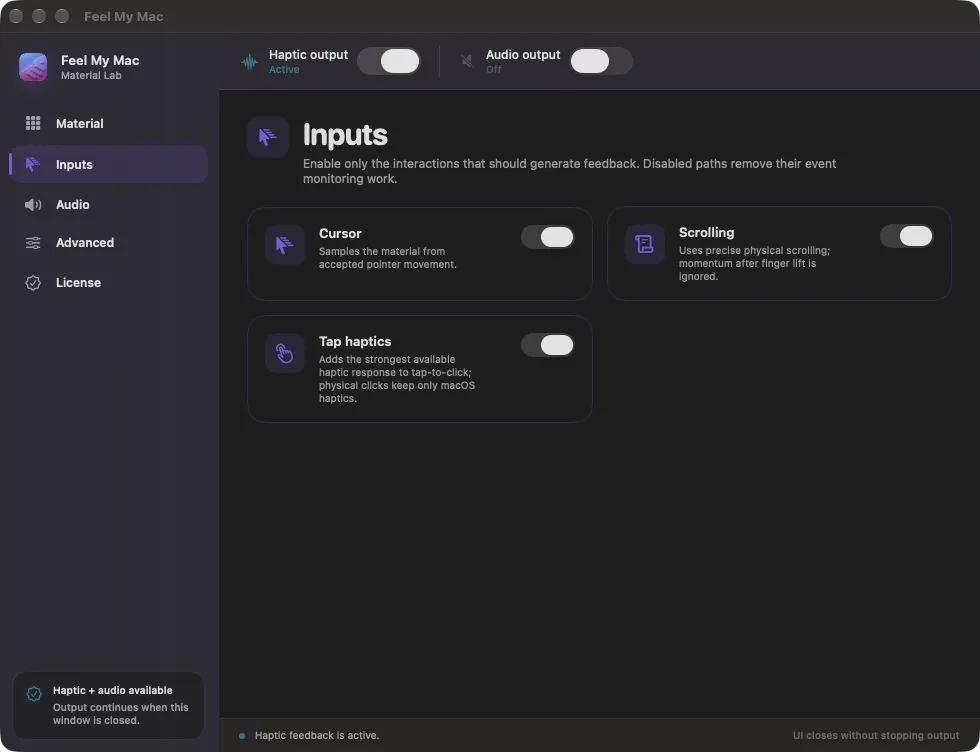This screenshot has width=980, height=752.
Task: Close the Feel My Mac window
Action: coord(16,16)
